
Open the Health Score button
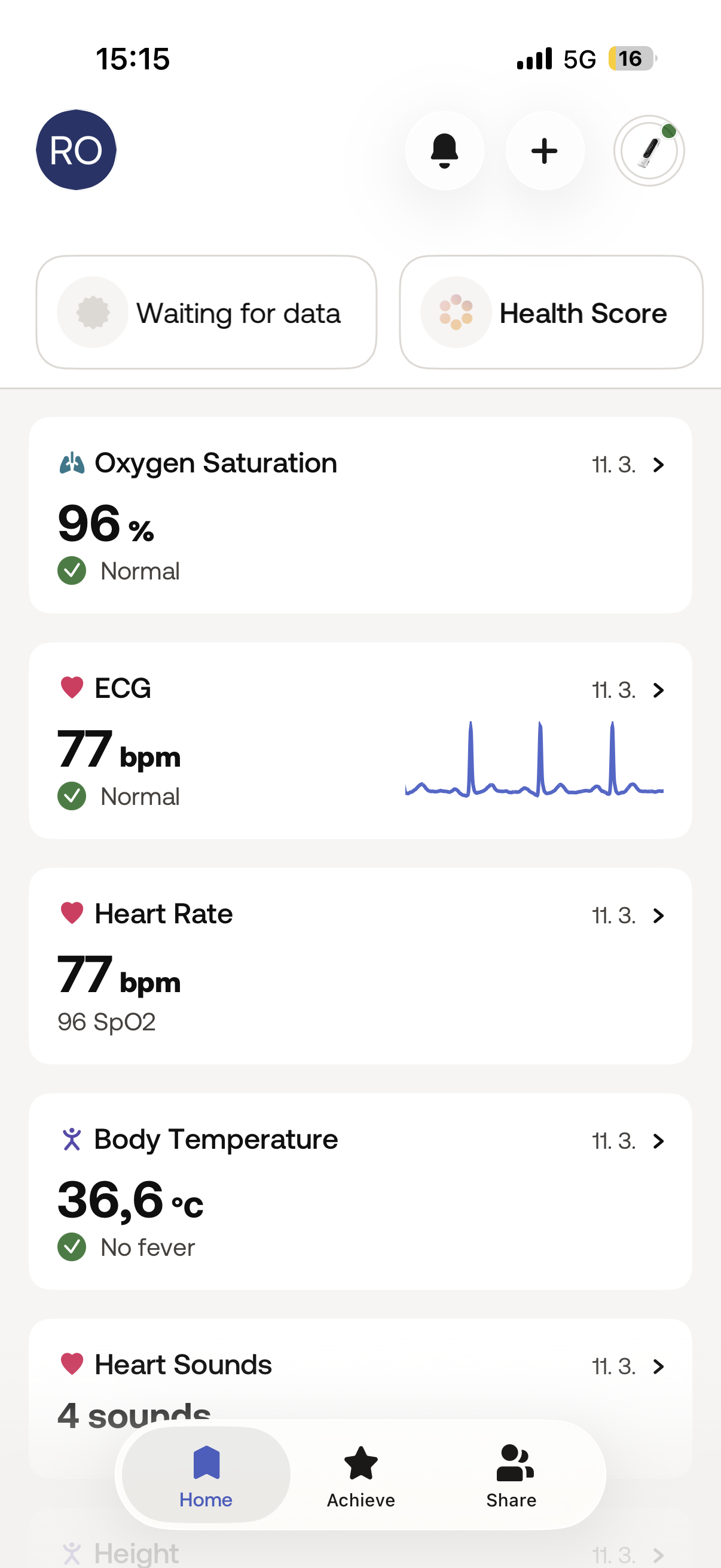click(x=551, y=312)
